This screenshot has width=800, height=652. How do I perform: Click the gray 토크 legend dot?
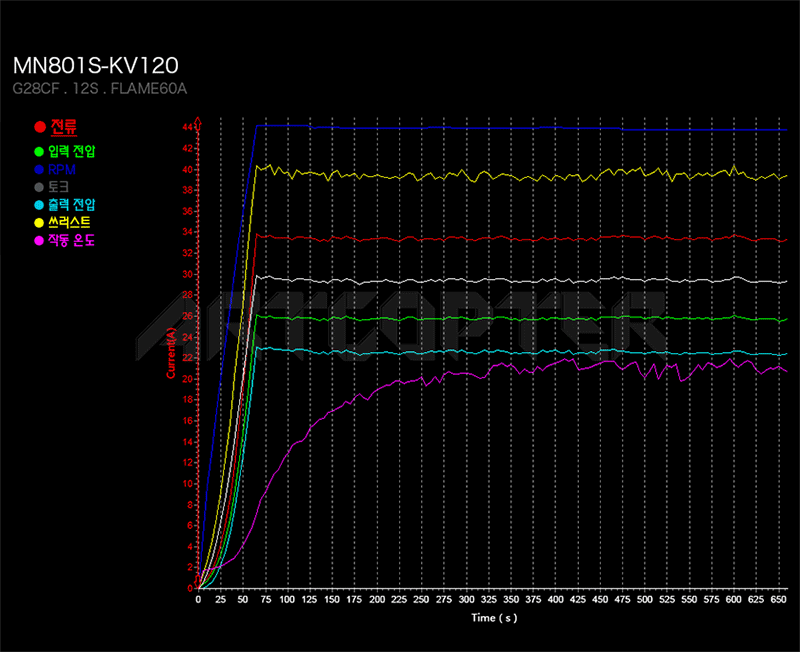(39, 187)
